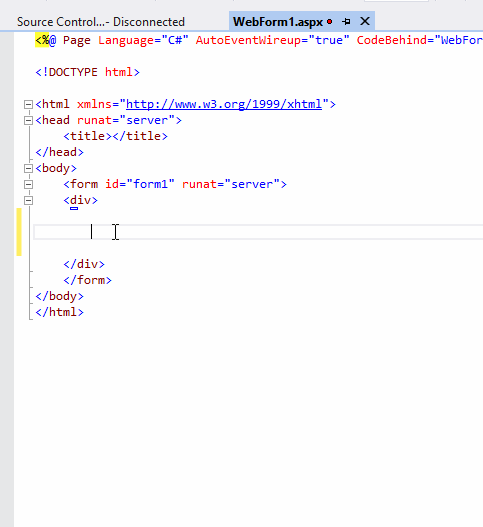Pin the WebForm1.aspx tab
Viewport: 483px width, 527px height.
coord(346,22)
